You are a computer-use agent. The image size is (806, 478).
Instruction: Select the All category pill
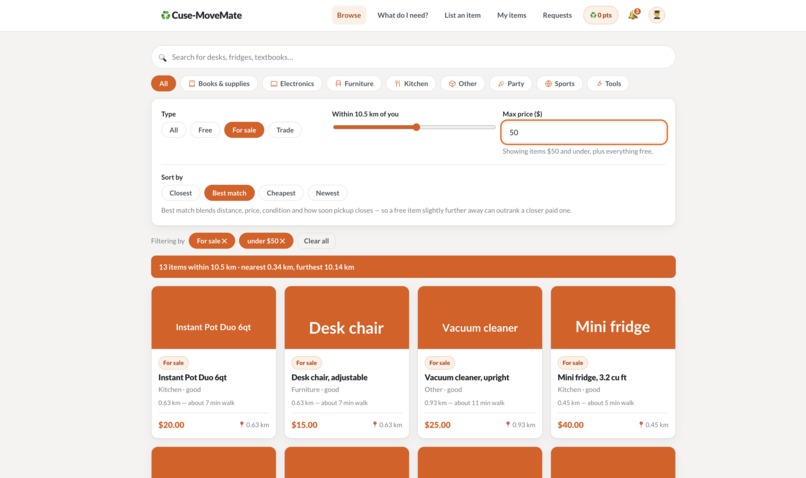coord(163,83)
